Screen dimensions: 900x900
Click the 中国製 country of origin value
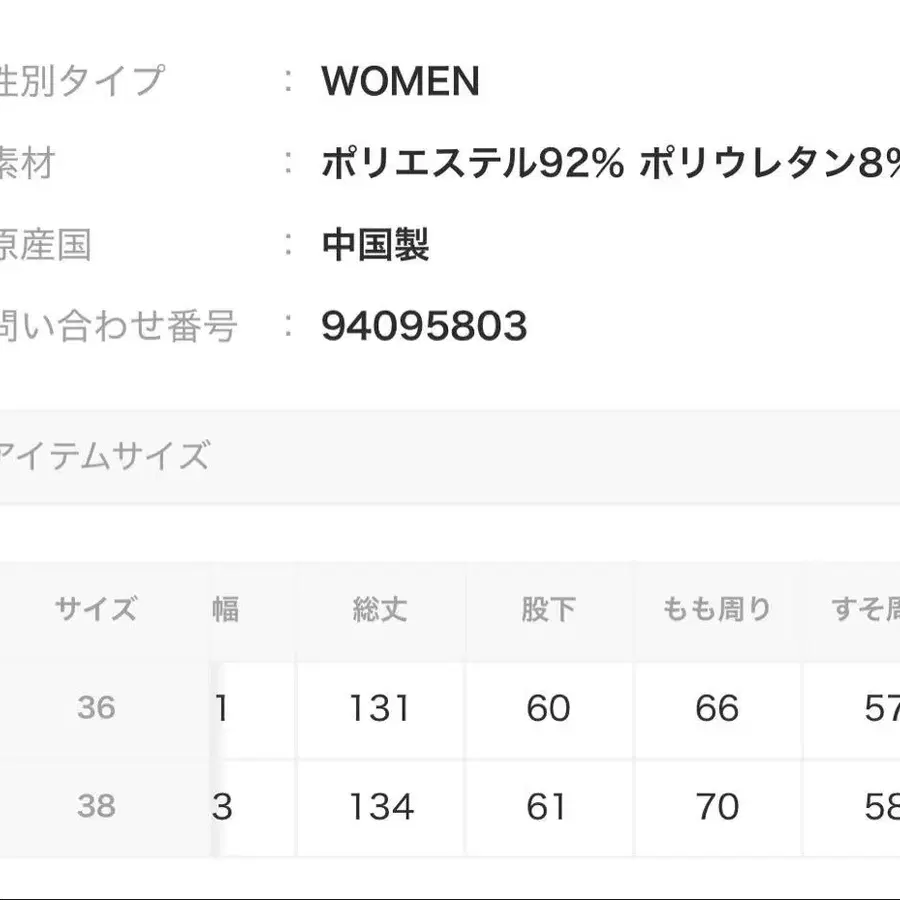click(375, 245)
